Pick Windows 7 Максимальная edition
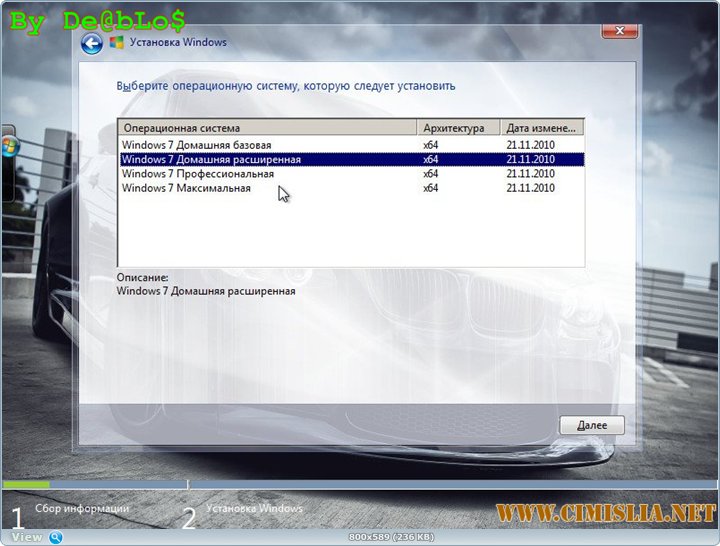The width and height of the screenshot is (720, 546). pos(186,188)
